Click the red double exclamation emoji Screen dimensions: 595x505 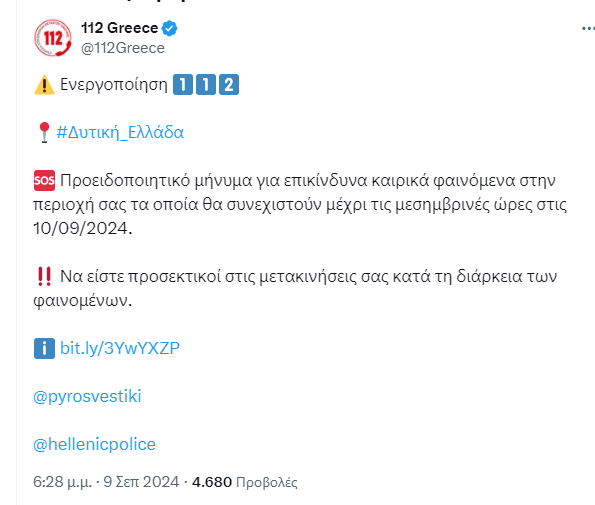click(x=44, y=276)
